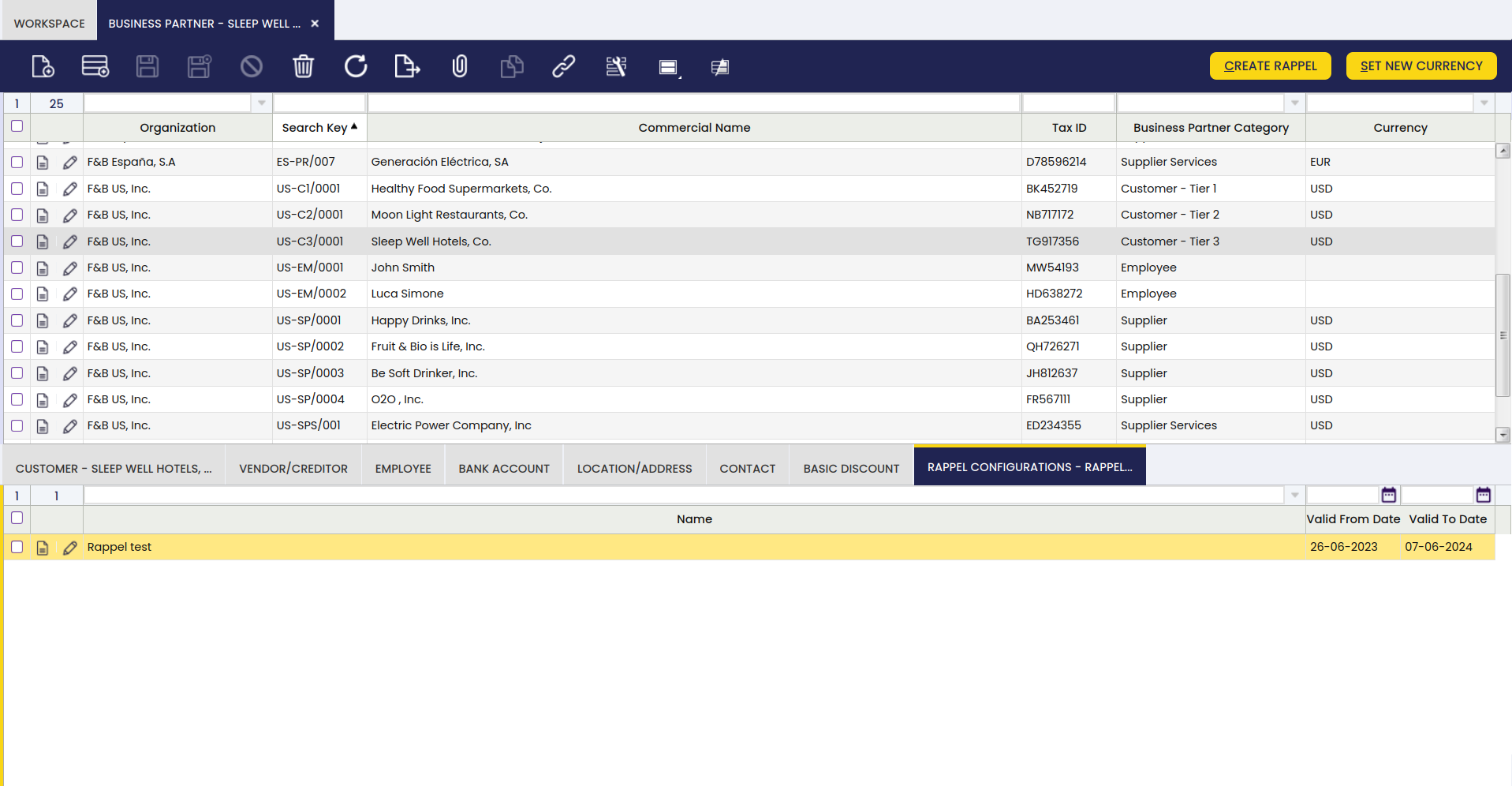
Task: Click the Tax ID column header
Action: coord(1069,128)
